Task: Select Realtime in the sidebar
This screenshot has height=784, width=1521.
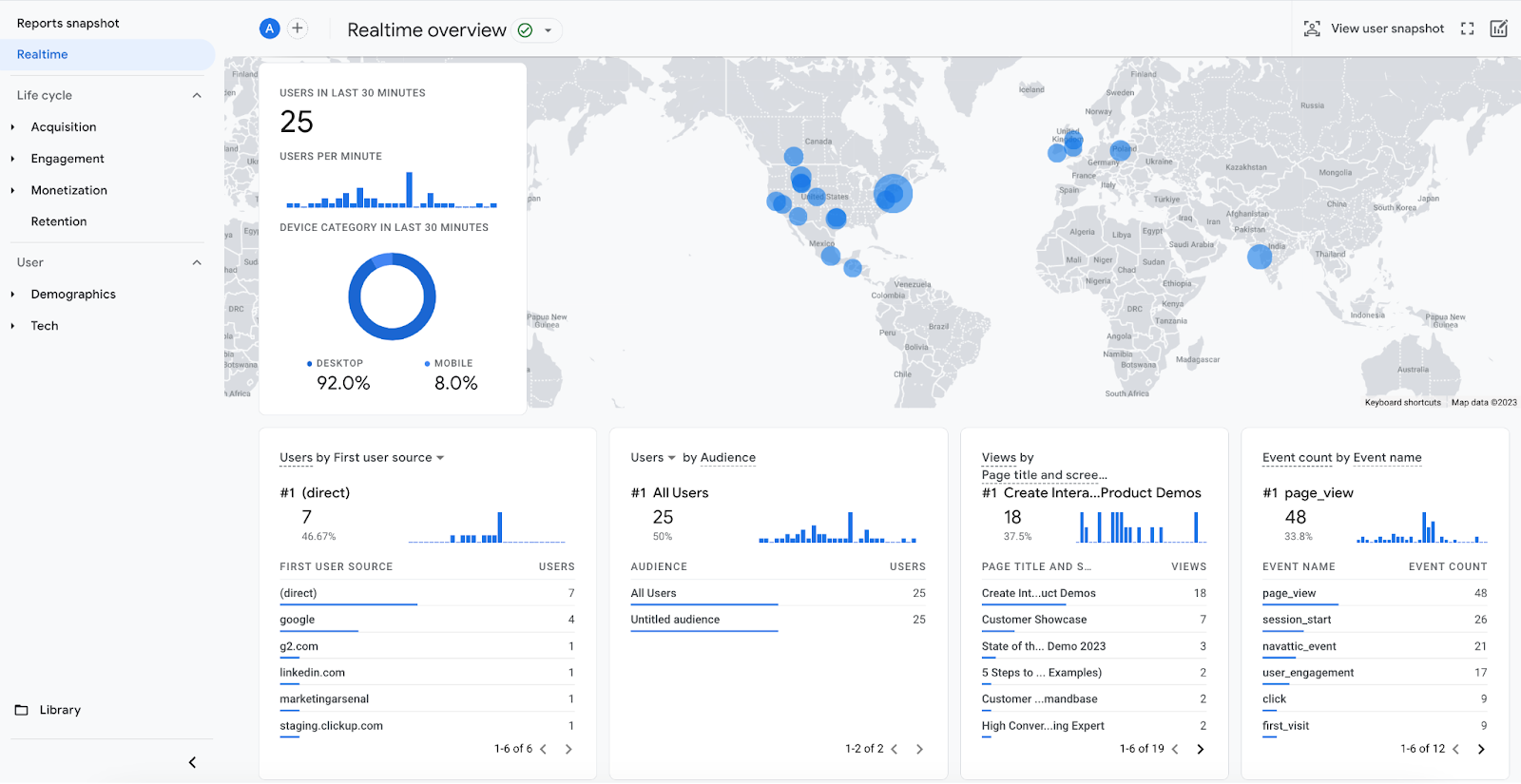Action: point(107,54)
